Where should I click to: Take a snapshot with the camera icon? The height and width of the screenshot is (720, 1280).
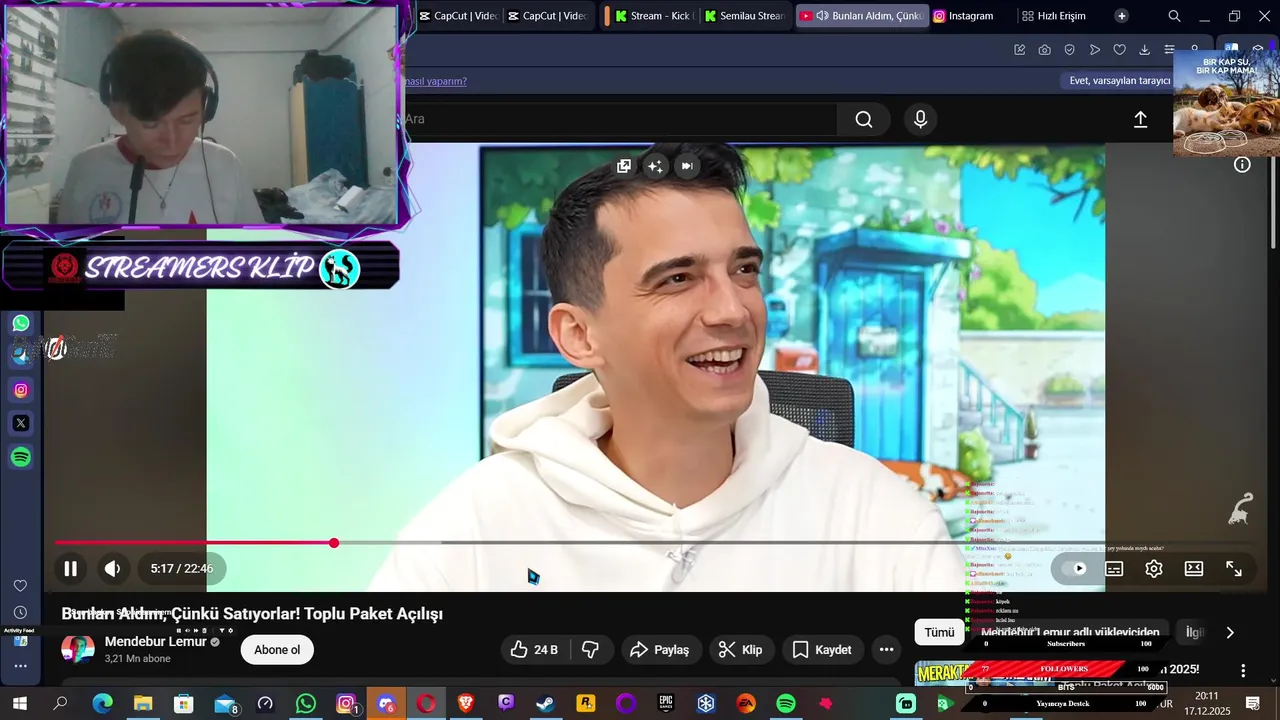(x=1045, y=50)
